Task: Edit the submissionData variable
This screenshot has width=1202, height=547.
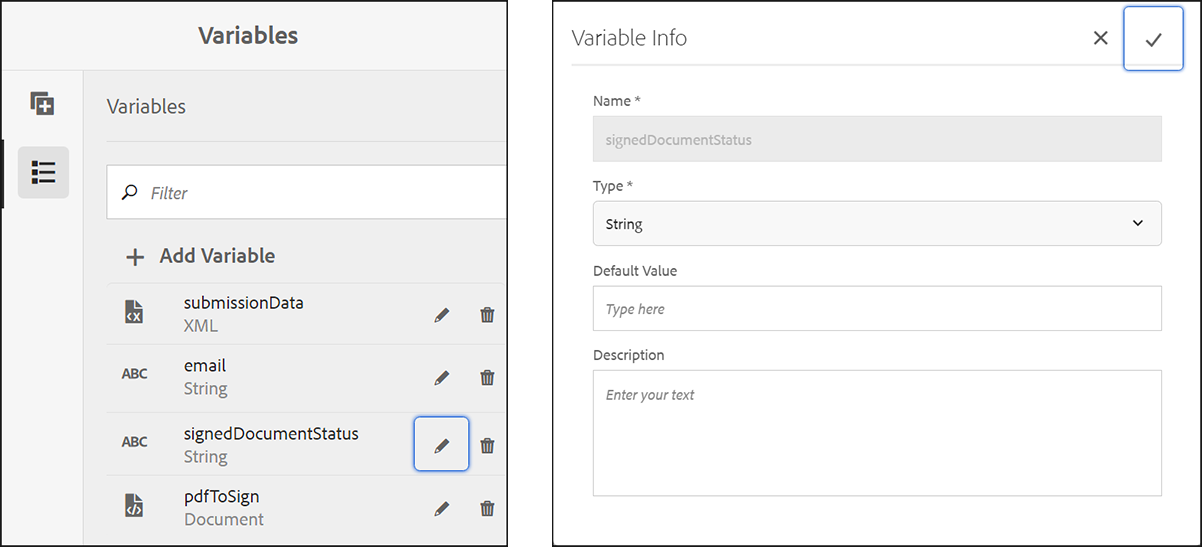Action: coord(441,315)
